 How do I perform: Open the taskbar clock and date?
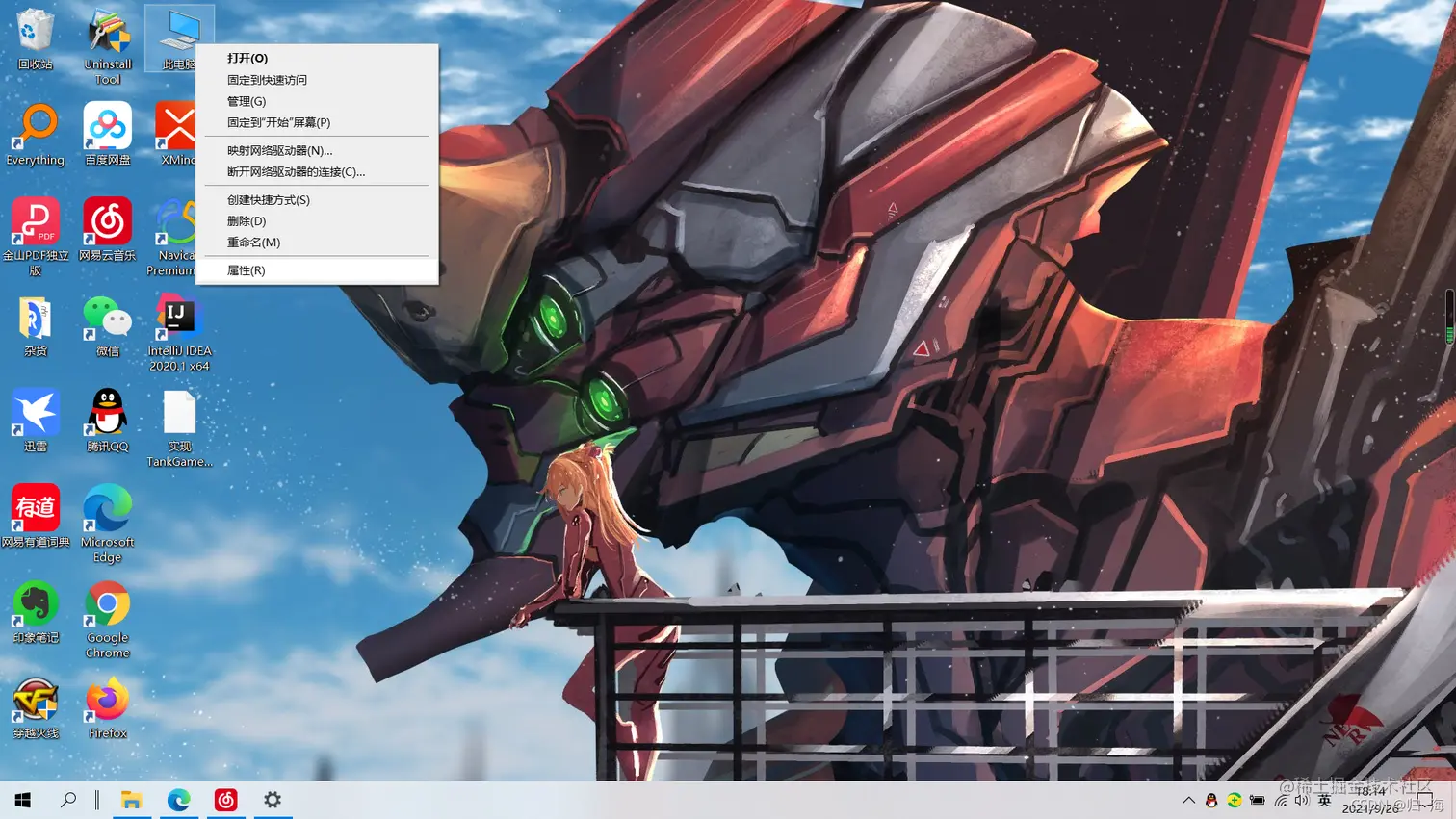click(1371, 800)
